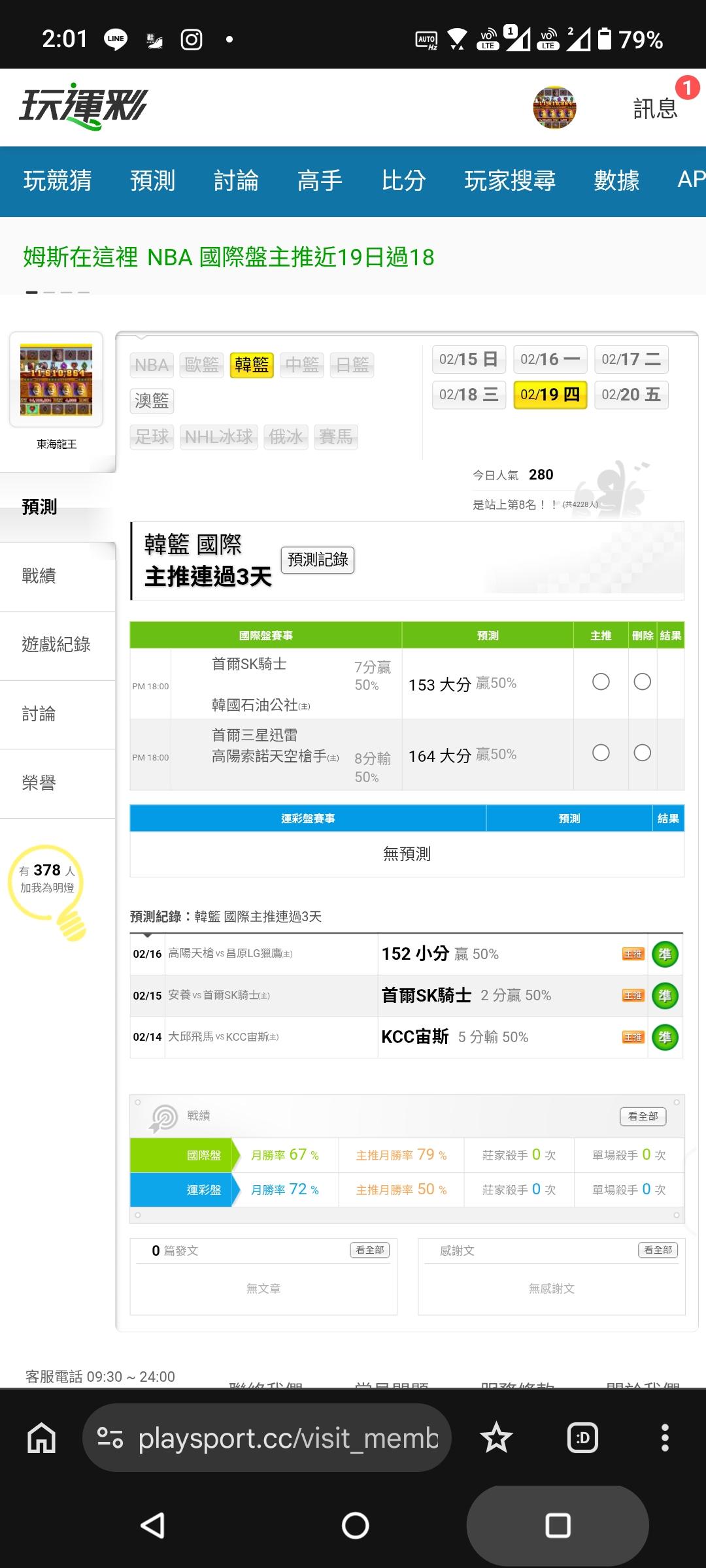Select 刪除 radio for 首爾SK騎士 game
Image resolution: width=706 pixels, height=1568 pixels.
tap(643, 682)
